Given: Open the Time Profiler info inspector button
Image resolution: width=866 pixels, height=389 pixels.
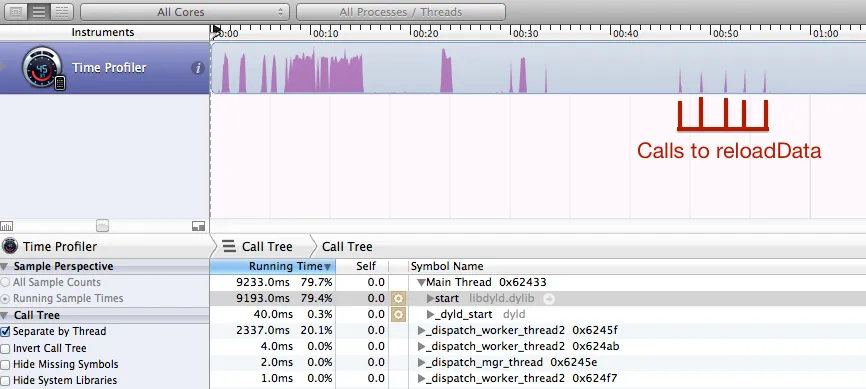Looking at the screenshot, I should (x=198, y=68).
